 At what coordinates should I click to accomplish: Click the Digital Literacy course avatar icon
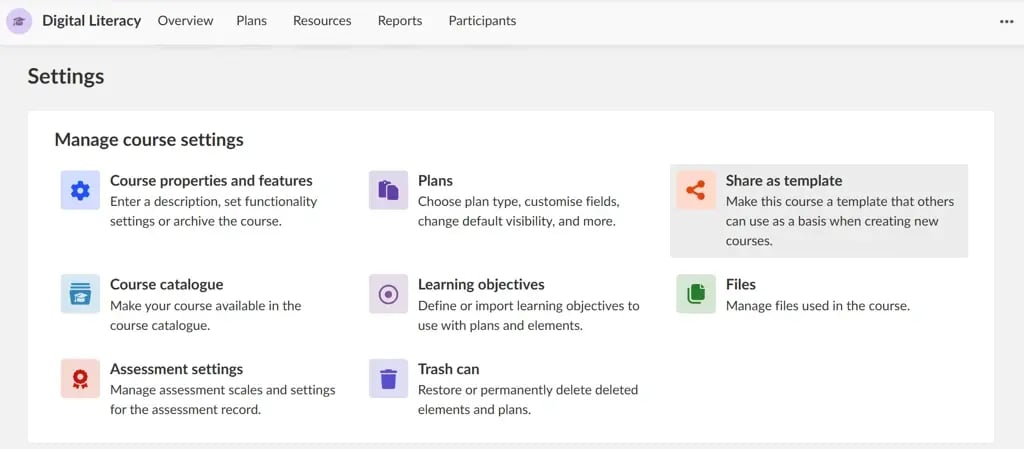[19, 21]
